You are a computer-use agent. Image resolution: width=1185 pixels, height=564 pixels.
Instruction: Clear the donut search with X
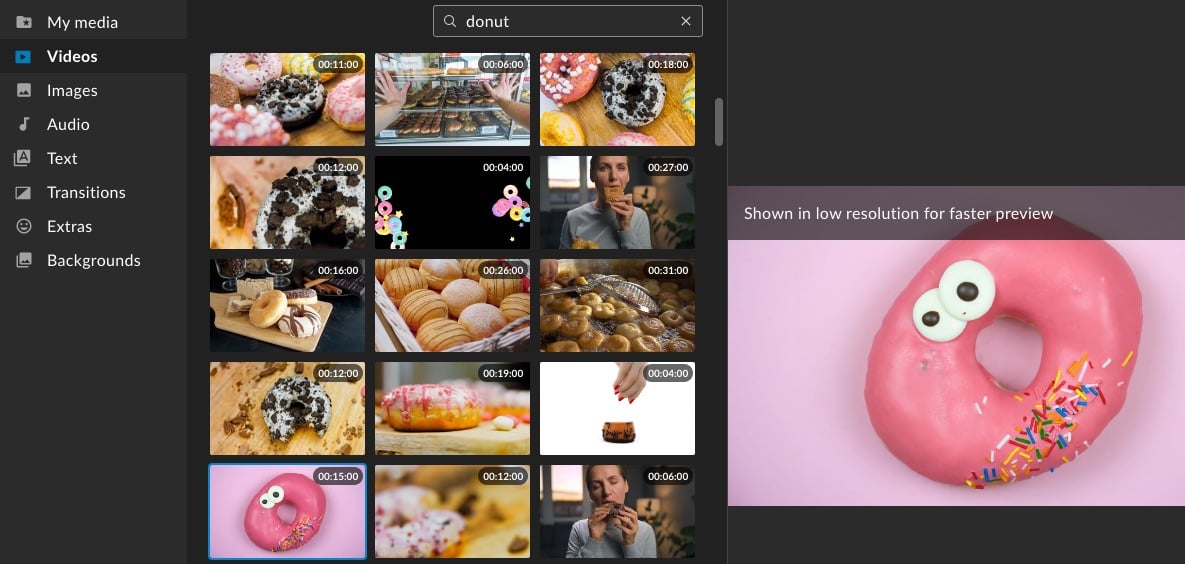click(x=685, y=21)
